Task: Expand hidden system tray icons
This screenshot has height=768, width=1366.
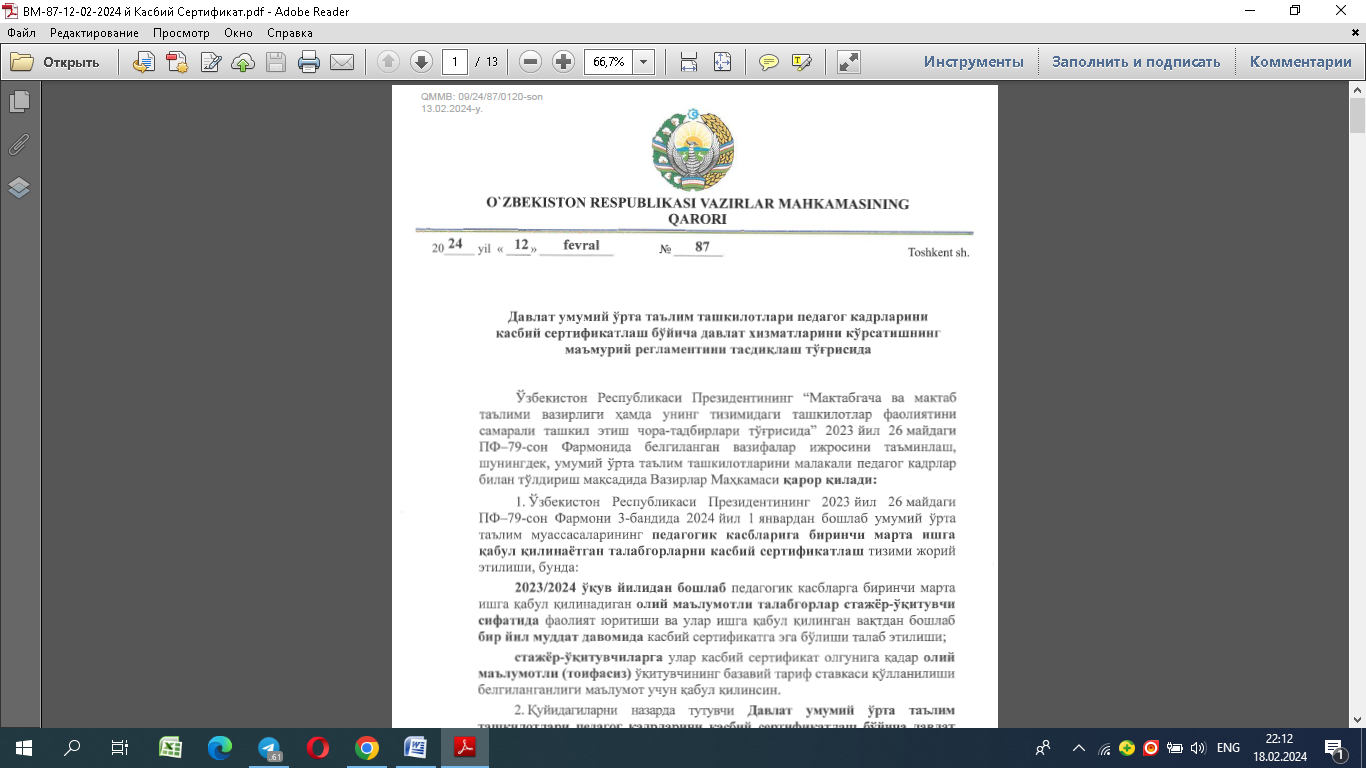Action: click(1078, 748)
